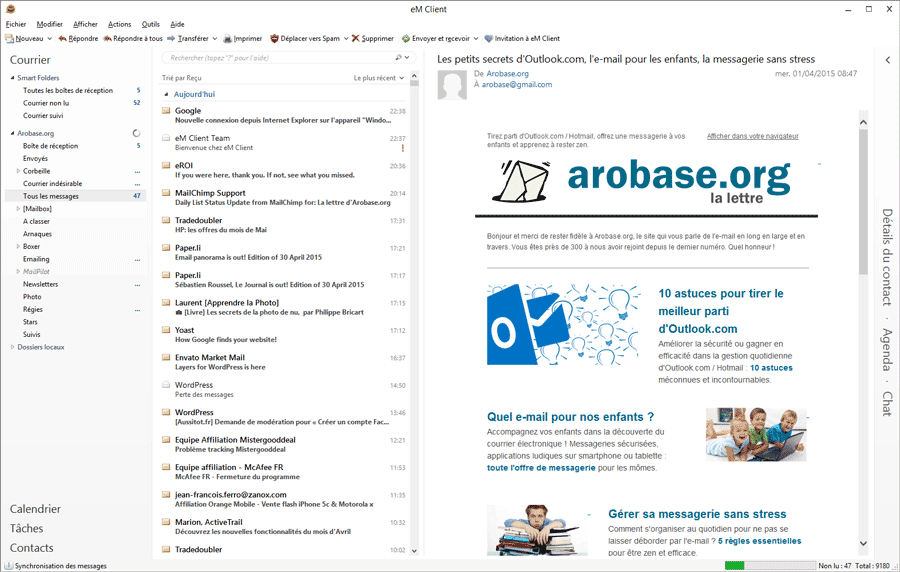Open the Nouveau dropdown arrow

[x=49, y=38]
